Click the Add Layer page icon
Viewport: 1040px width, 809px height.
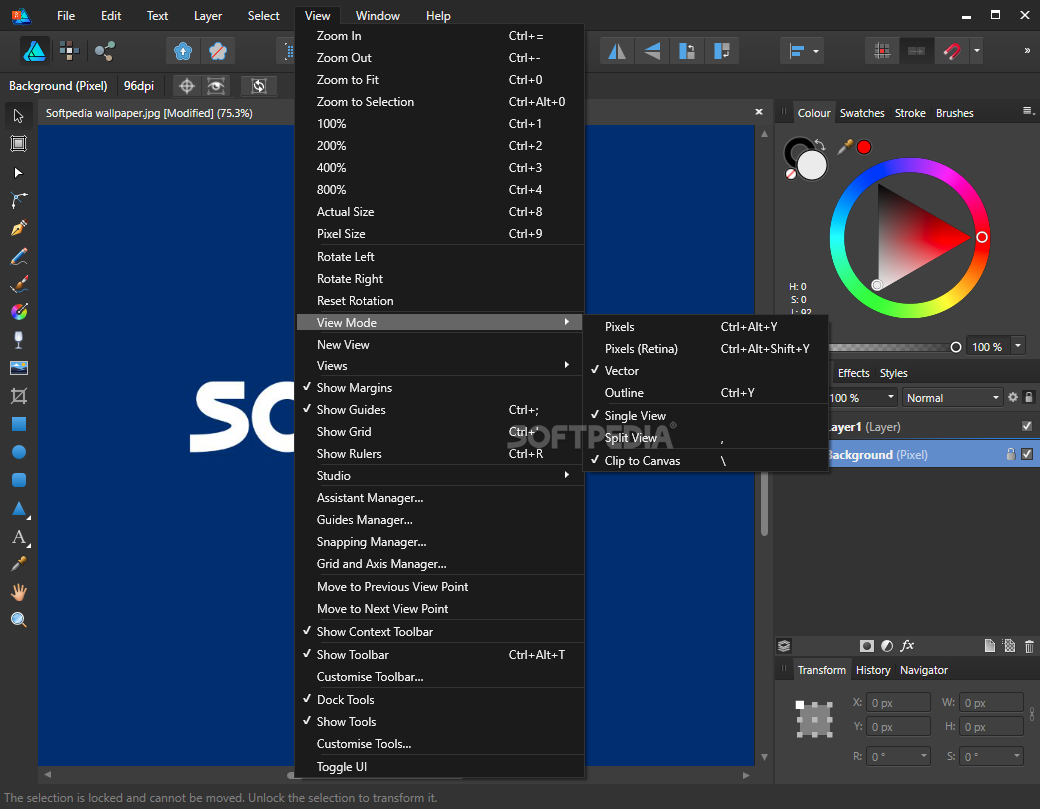[x=989, y=646]
